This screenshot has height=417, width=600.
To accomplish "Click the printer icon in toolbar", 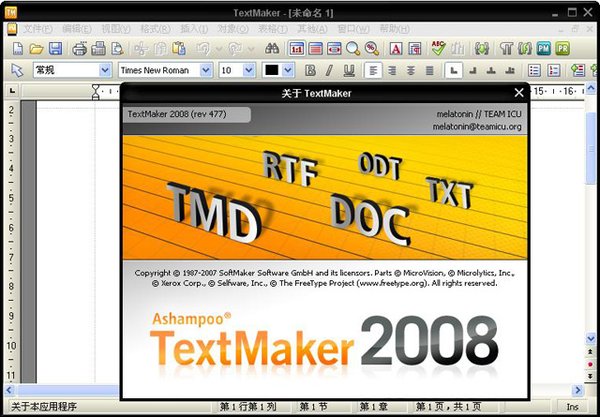I will (x=80, y=49).
